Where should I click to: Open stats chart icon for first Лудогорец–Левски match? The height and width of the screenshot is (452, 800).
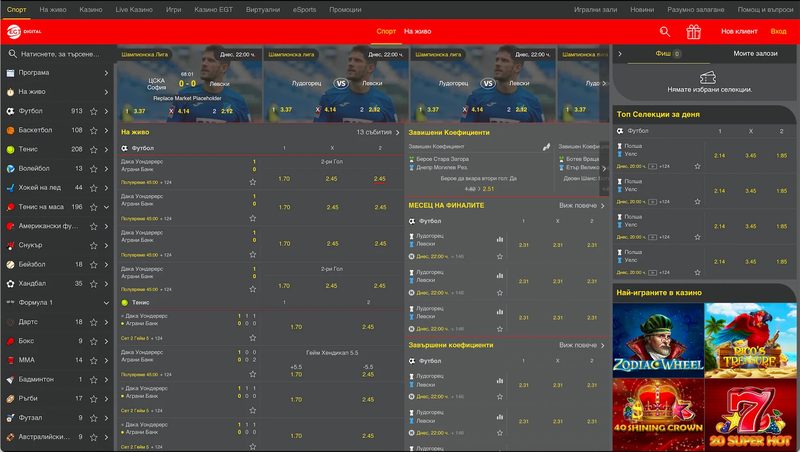[x=499, y=239]
